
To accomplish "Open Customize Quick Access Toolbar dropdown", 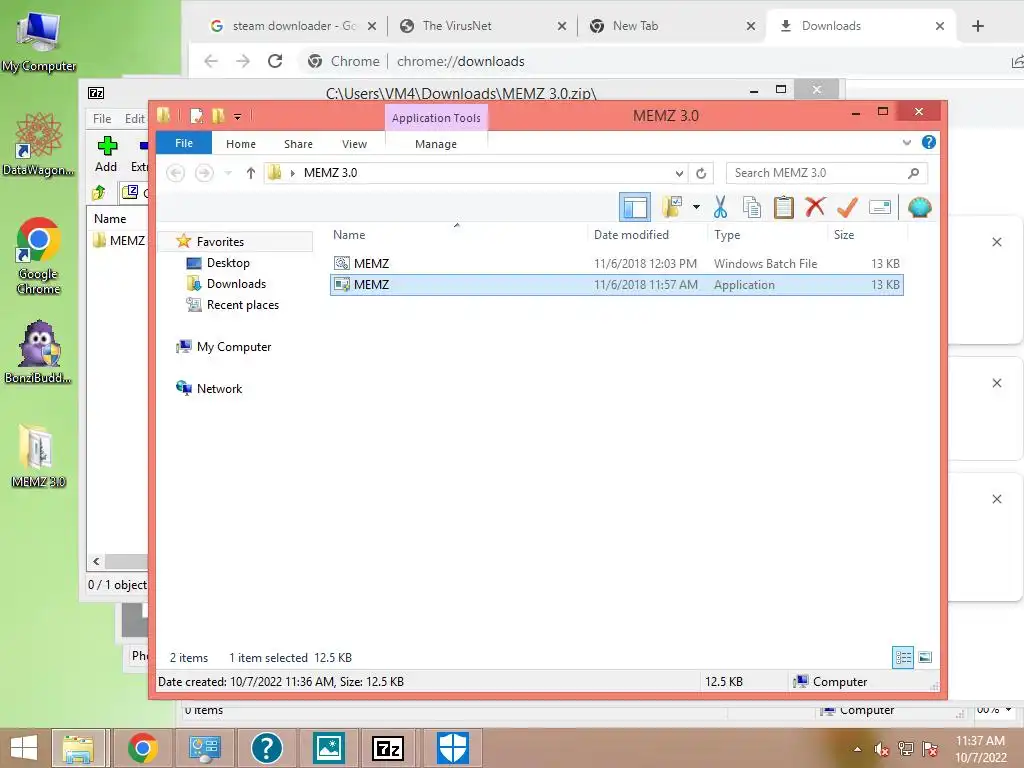I will click(x=237, y=117).
